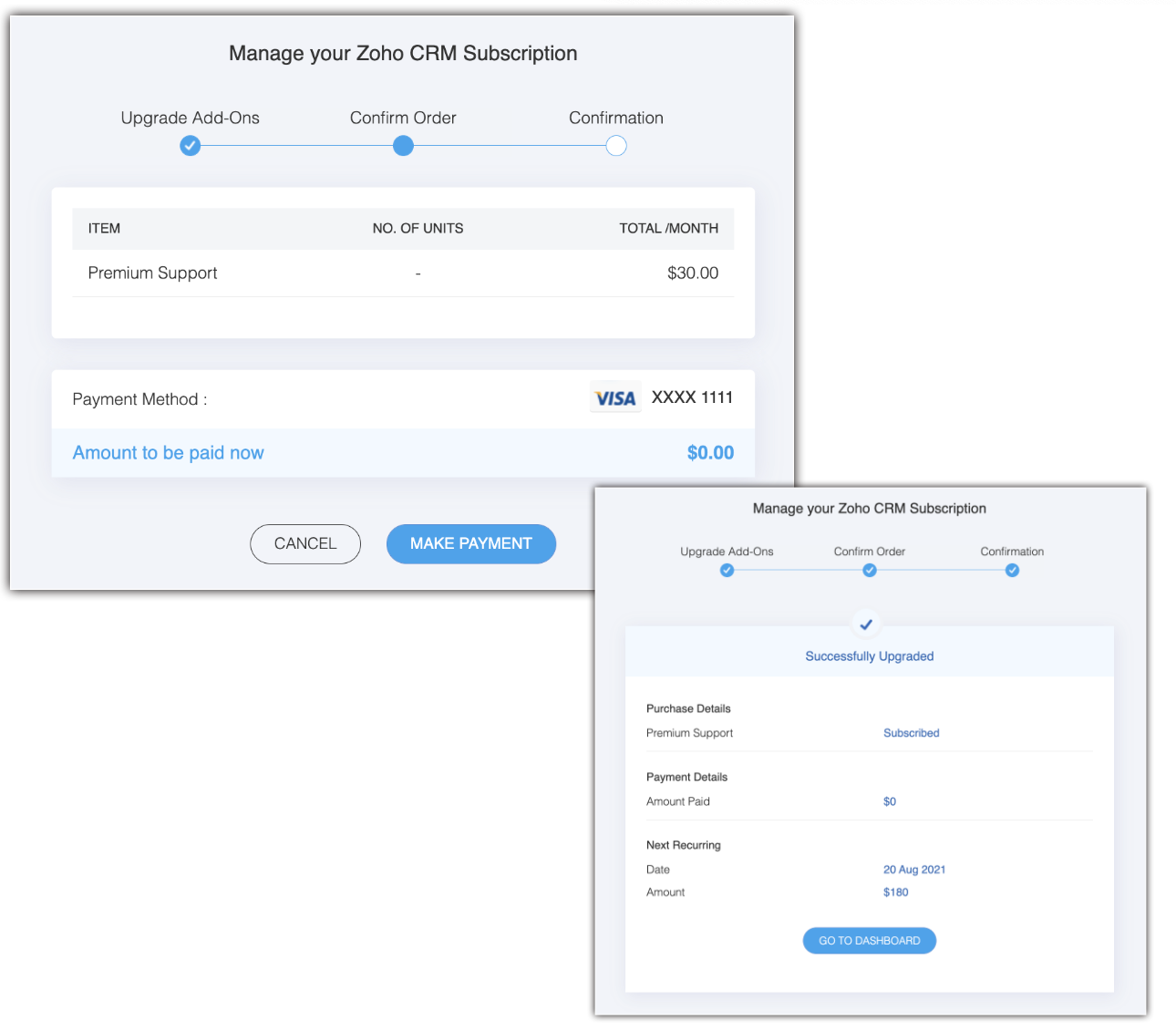Click the empty Confirmation step circle in the Confirm Order dialog

tap(616, 145)
